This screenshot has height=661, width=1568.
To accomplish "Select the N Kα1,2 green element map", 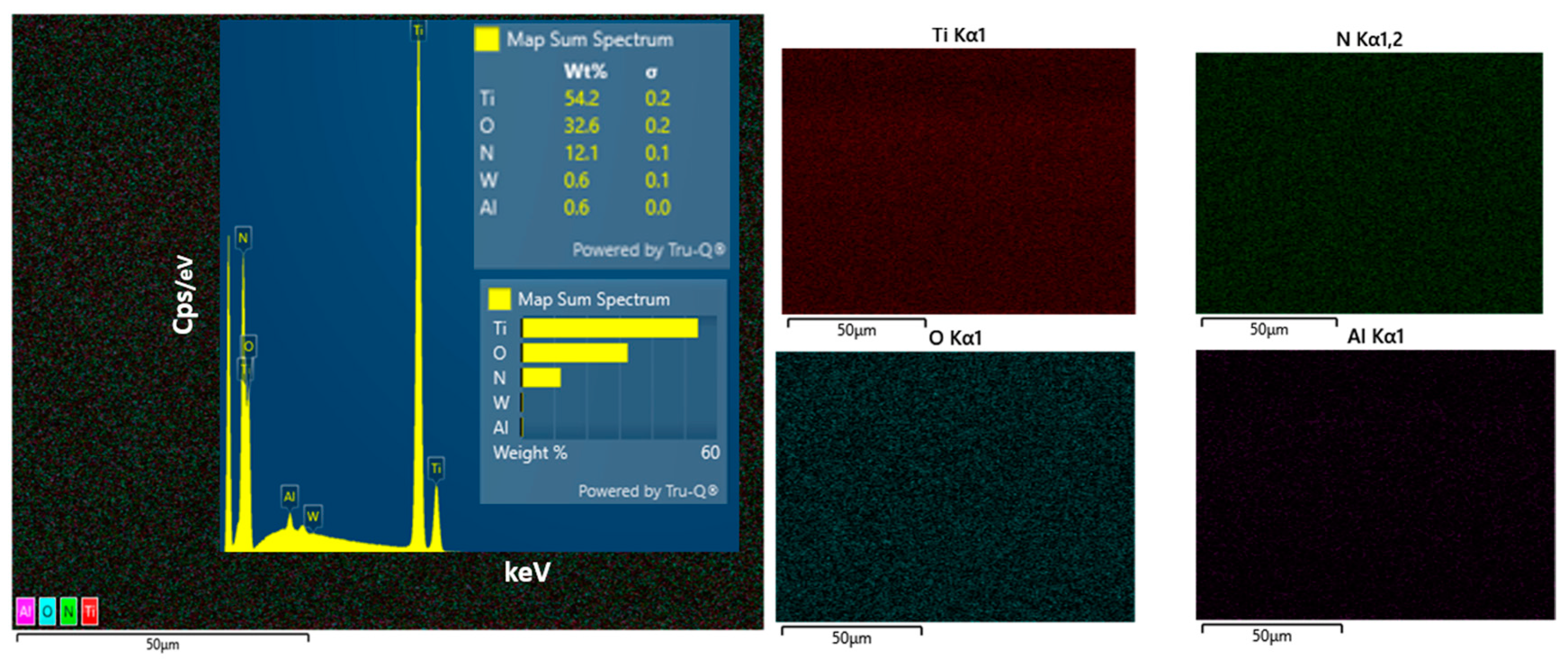I will tap(1368, 183).
